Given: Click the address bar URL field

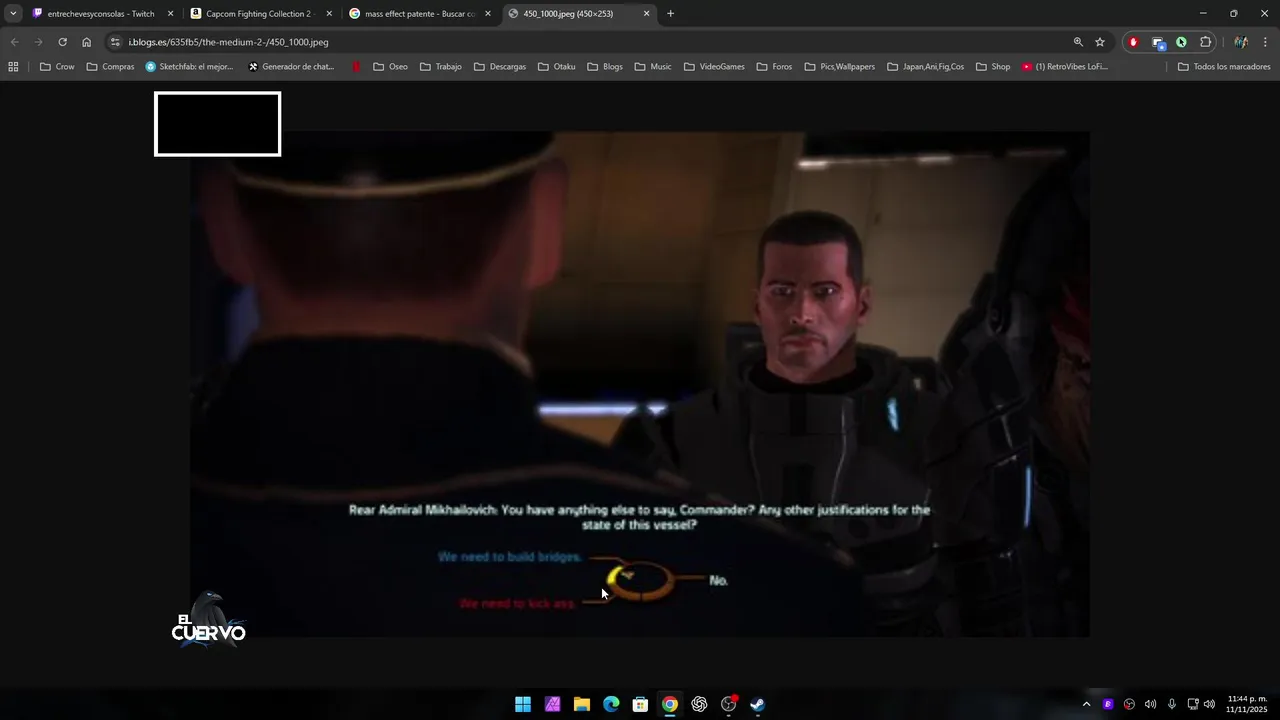Looking at the screenshot, I should (590, 42).
